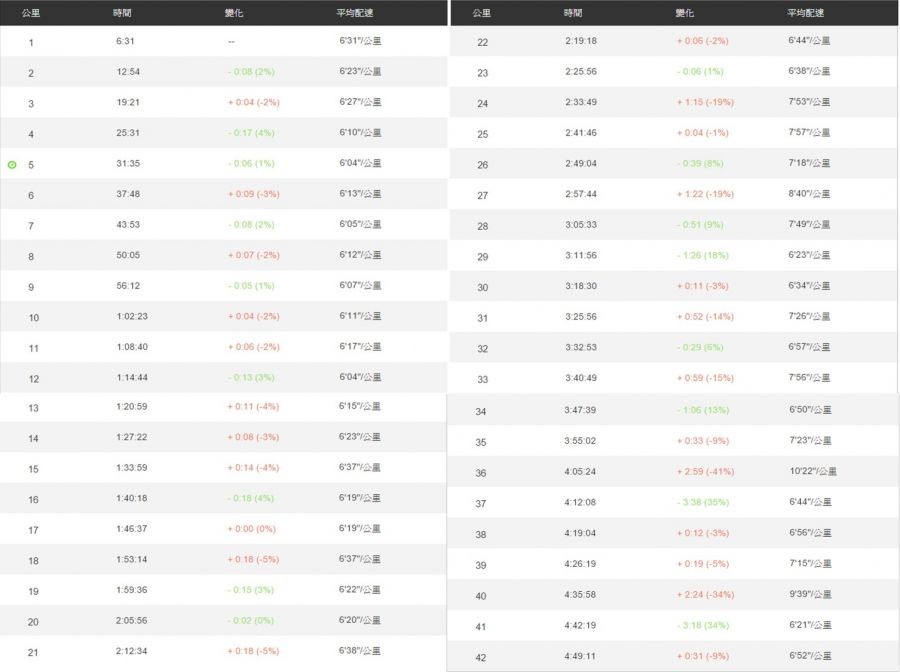
Task: Select the split time 3:47:39
Action: coord(580,410)
